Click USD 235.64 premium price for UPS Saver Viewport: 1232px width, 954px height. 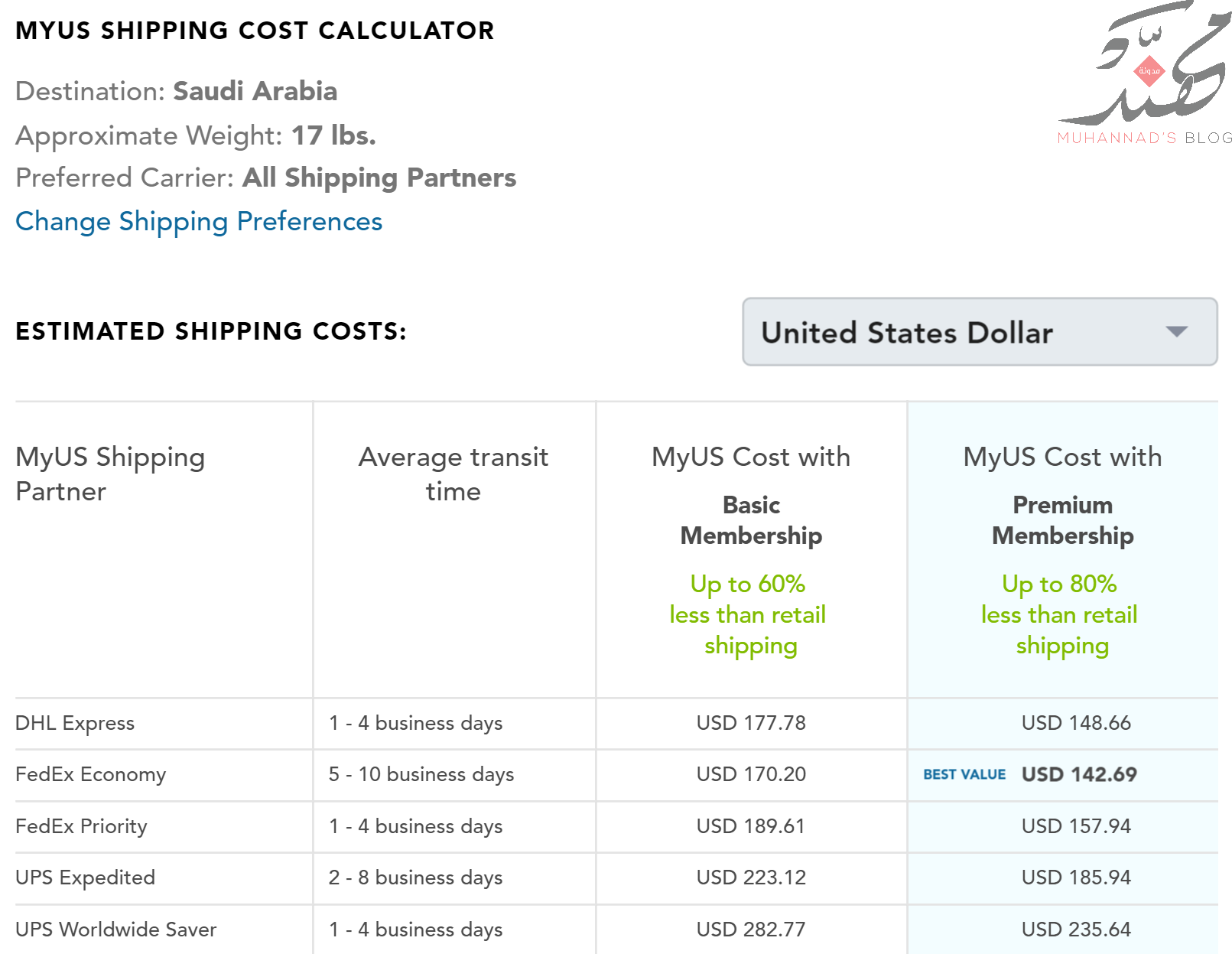pos(1076,930)
